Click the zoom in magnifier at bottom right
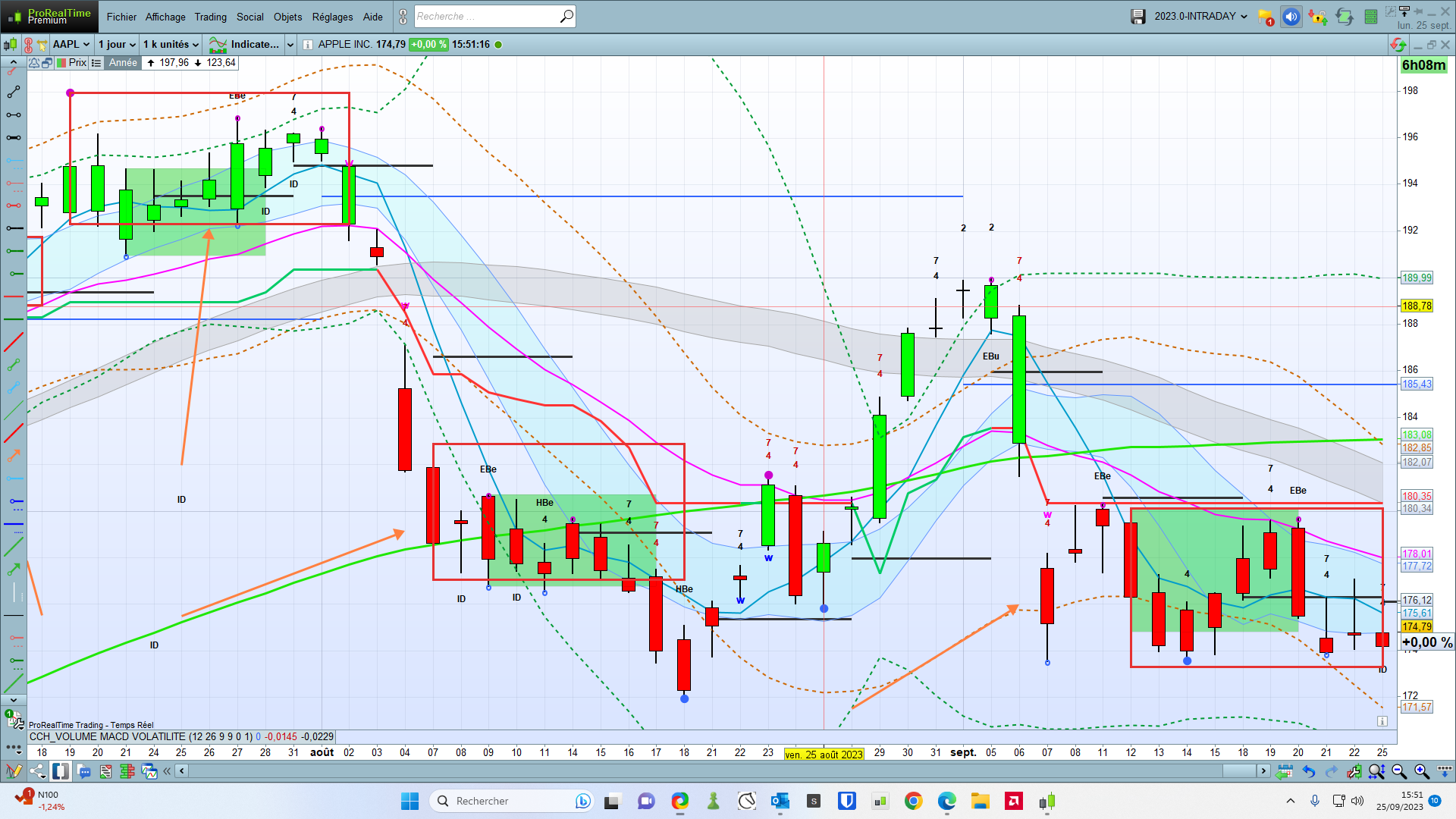Image resolution: width=1456 pixels, height=819 pixels. pyautogui.click(x=1422, y=771)
